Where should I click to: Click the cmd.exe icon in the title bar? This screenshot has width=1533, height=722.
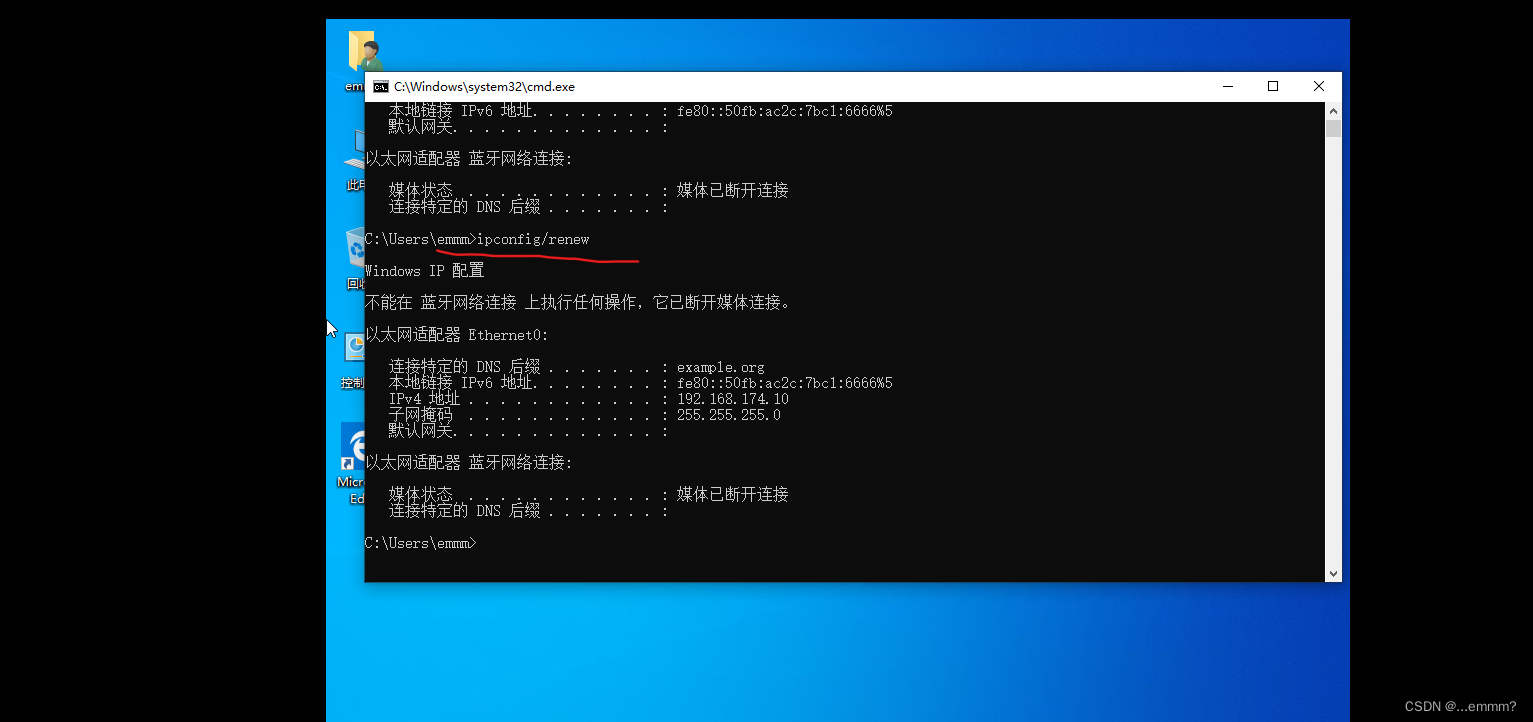point(381,87)
